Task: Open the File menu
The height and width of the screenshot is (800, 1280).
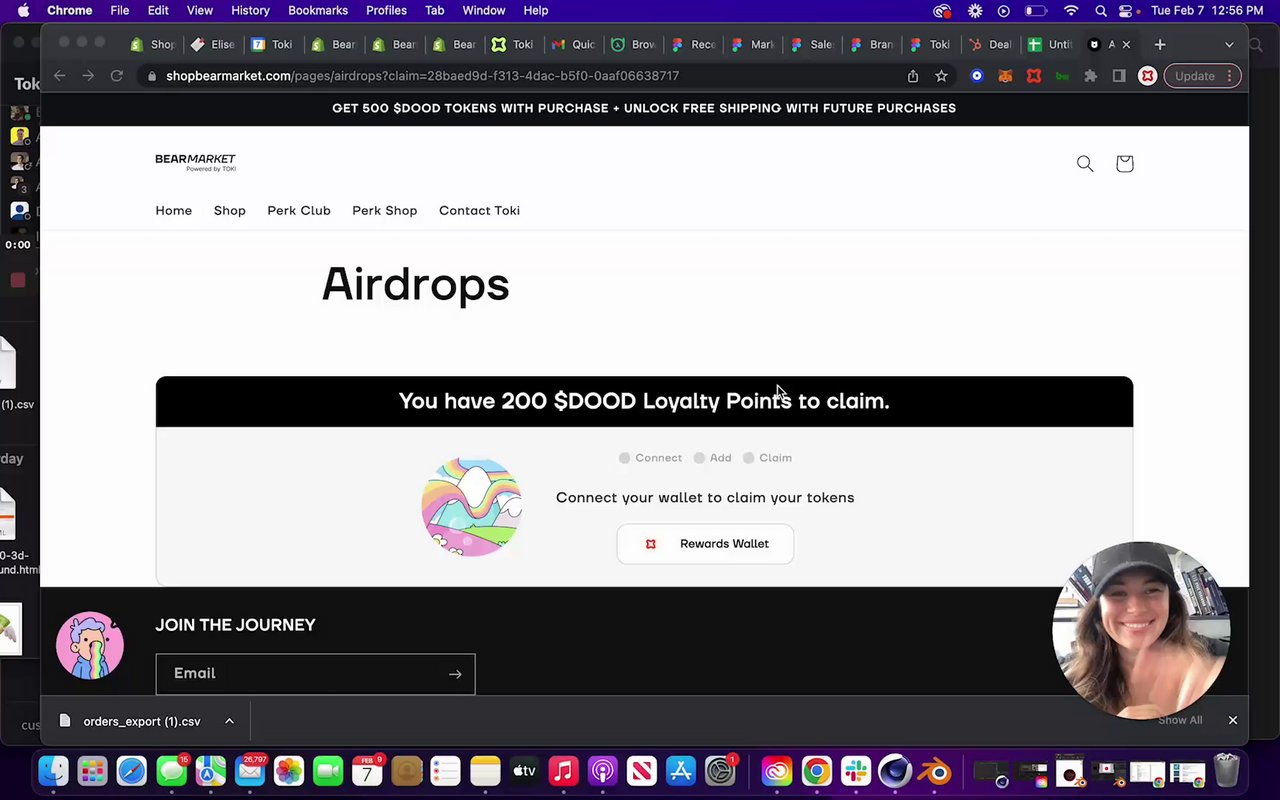Action: click(119, 11)
